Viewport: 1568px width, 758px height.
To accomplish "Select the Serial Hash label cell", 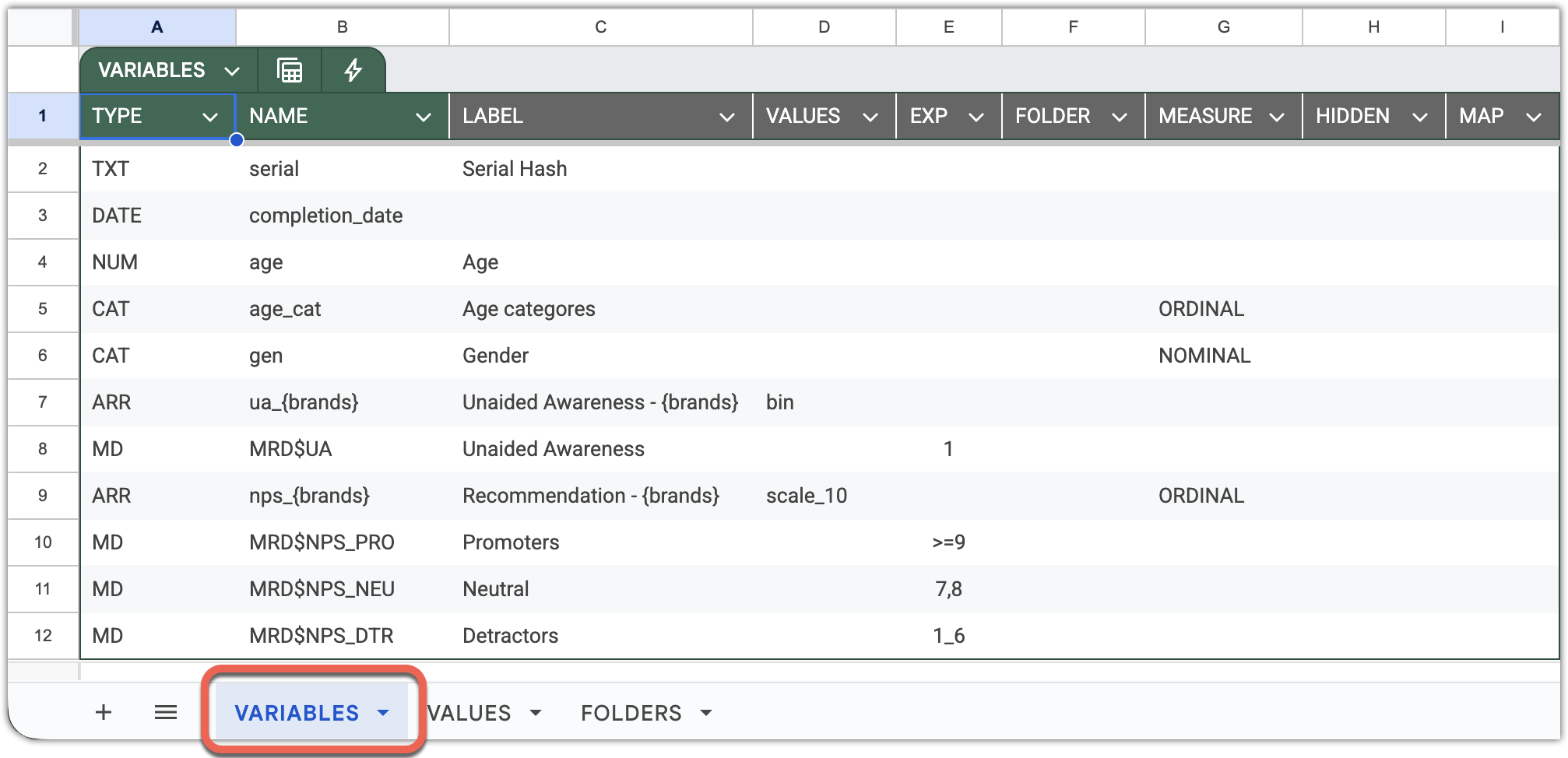I will (515, 169).
